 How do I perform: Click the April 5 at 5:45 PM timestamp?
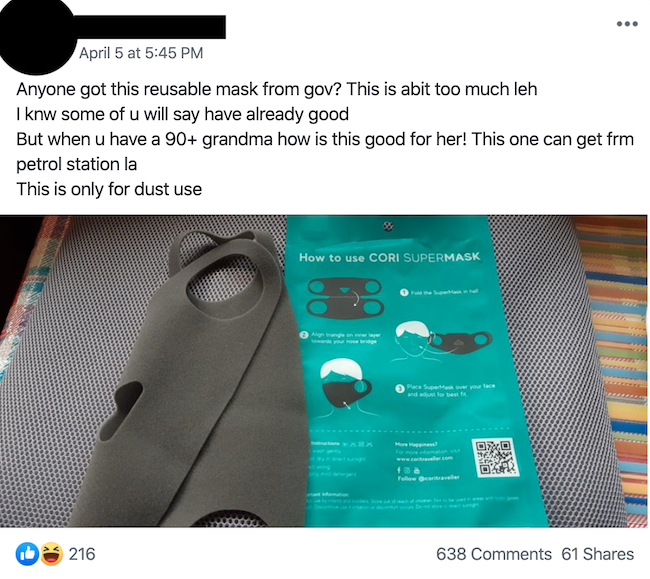(x=141, y=53)
